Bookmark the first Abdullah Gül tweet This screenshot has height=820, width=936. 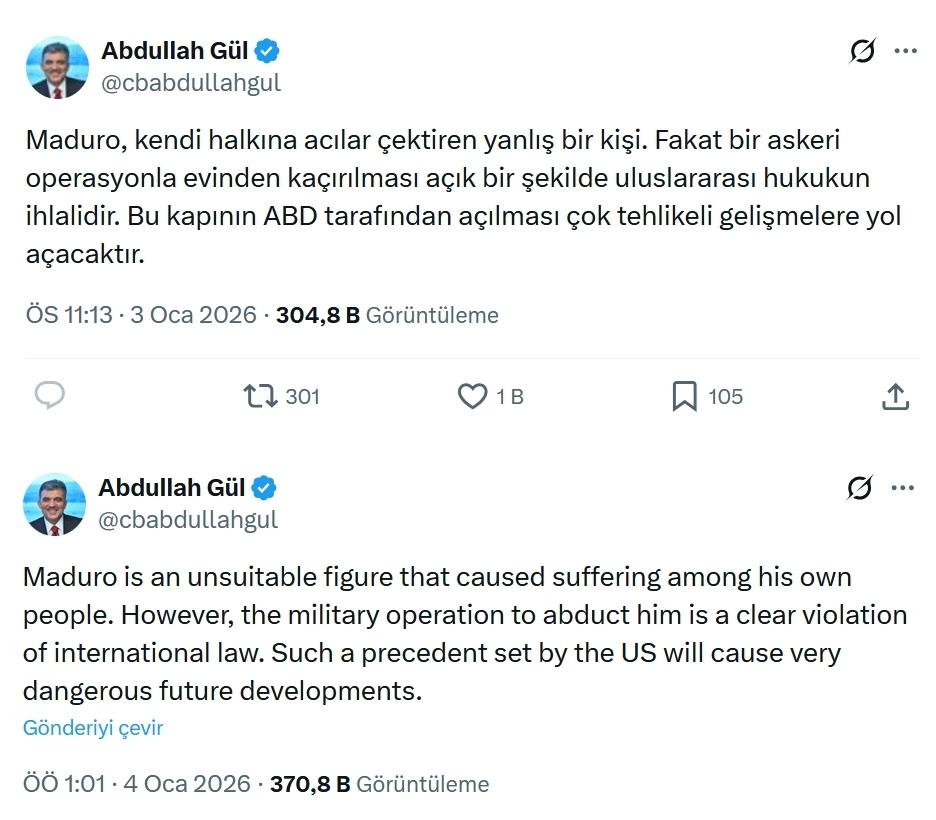(684, 396)
